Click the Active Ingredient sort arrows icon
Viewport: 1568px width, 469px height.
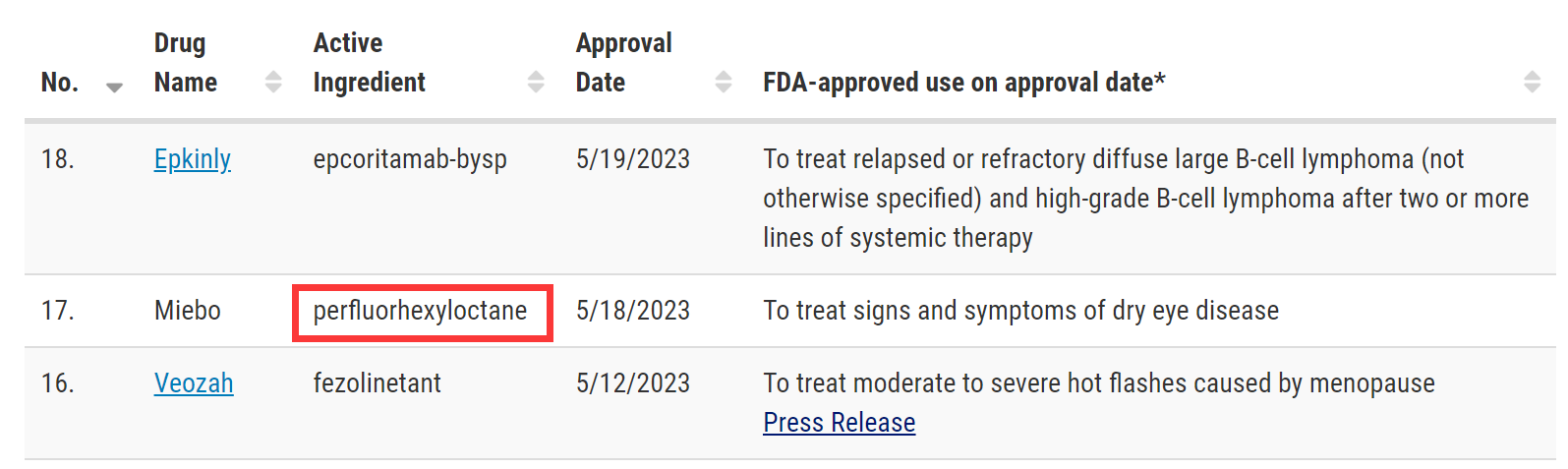tap(536, 83)
